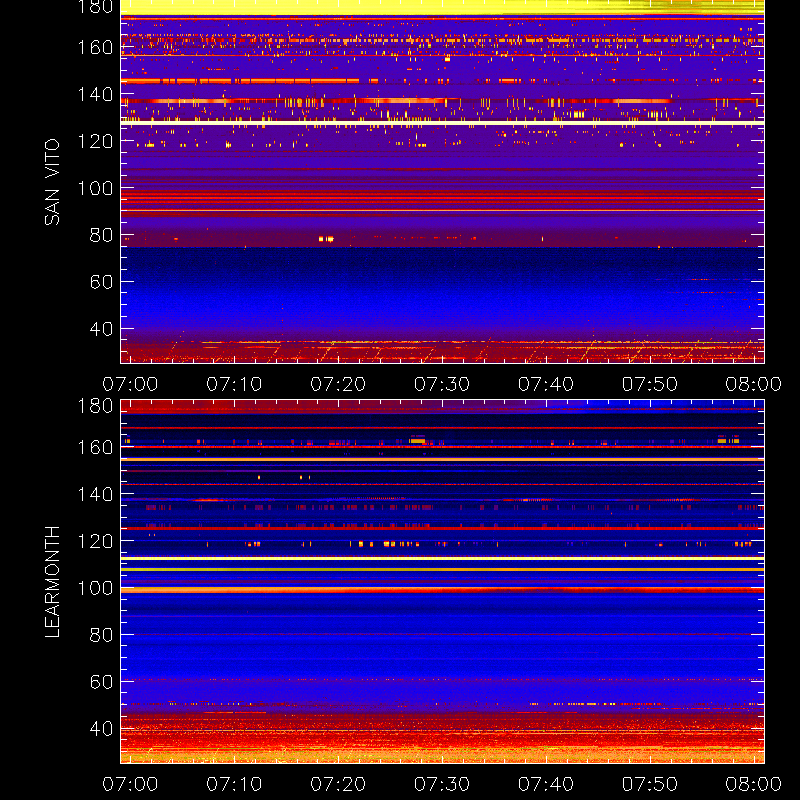Click 07:10 time label under Learmonth plot
This screenshot has height=800, width=800.
tap(234, 784)
